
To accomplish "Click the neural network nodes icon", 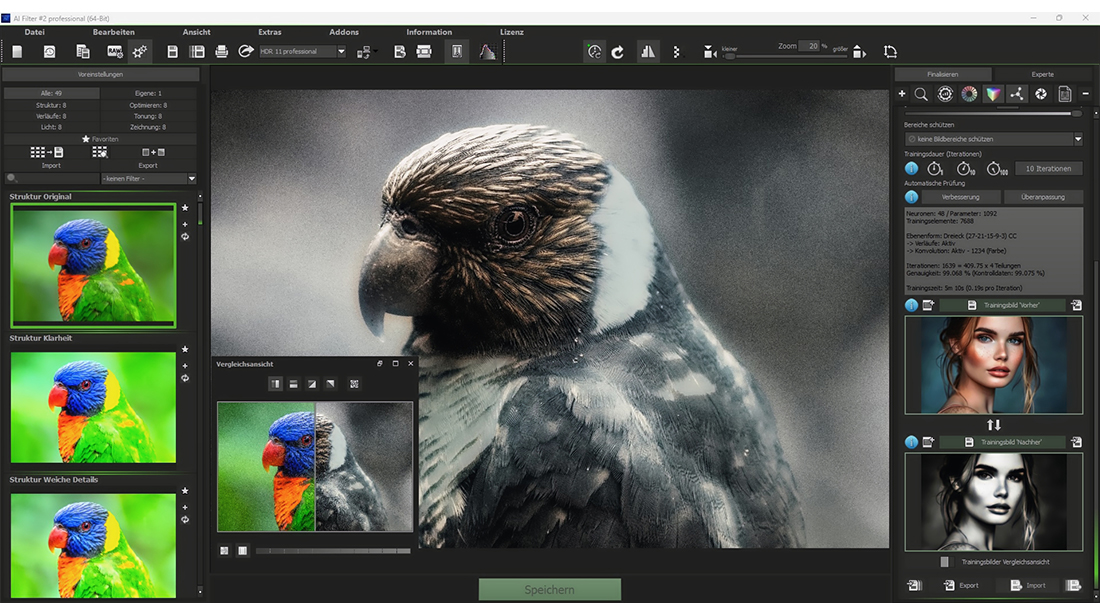I will coord(1017,94).
